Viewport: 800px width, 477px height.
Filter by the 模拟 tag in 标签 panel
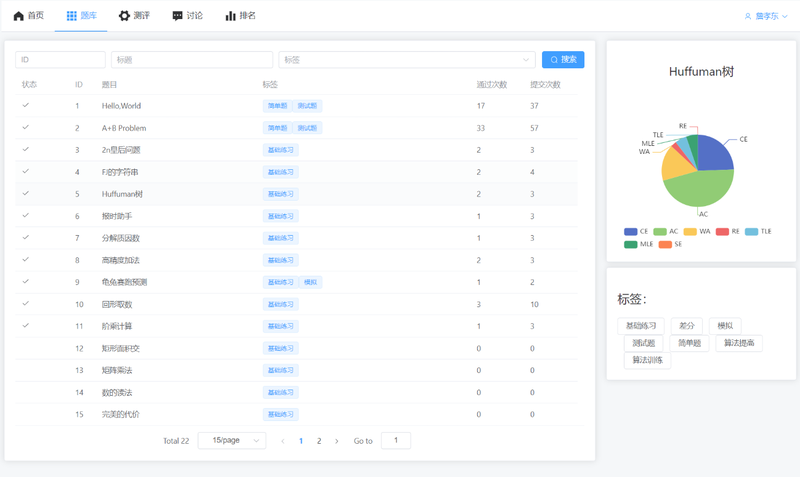(x=725, y=325)
